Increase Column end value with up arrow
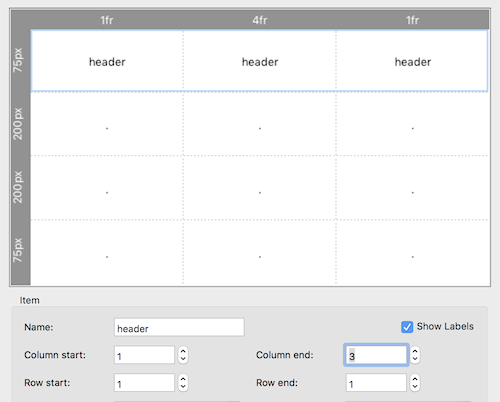Screen dimensions: 500x402 [x=415, y=351]
